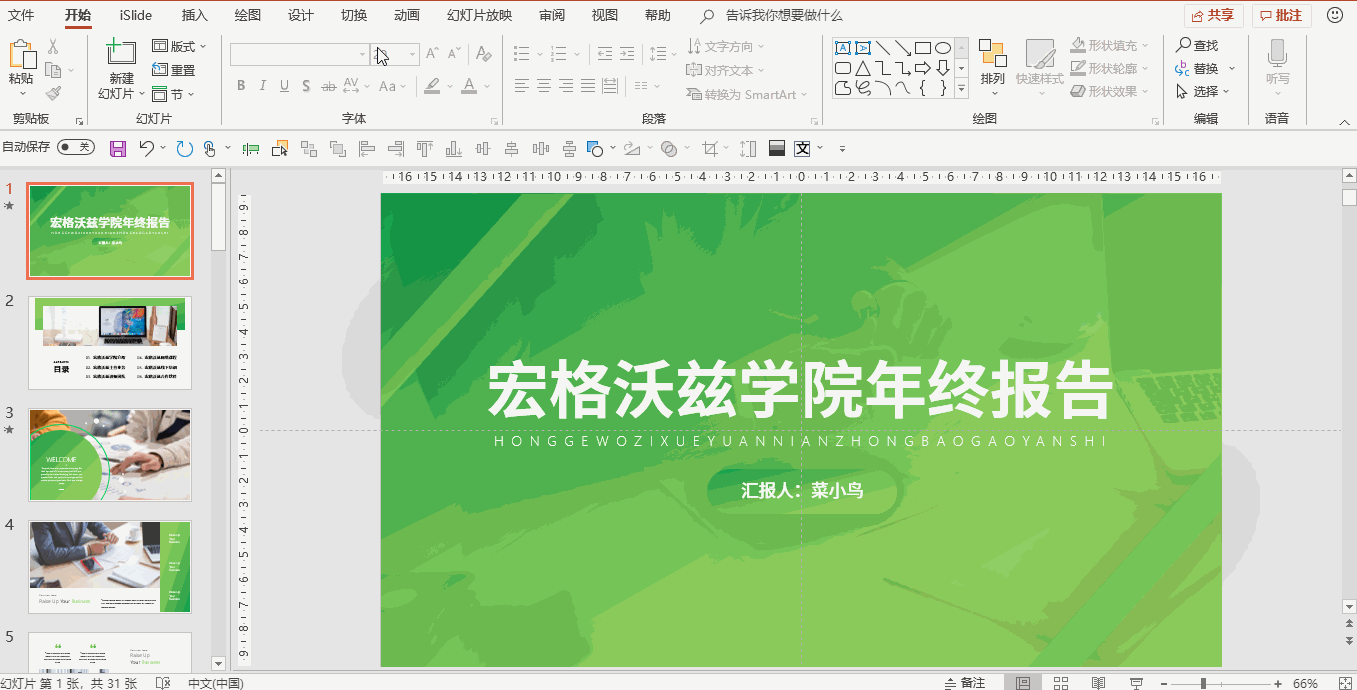Open the 替换 replace dropdown

click(1205, 68)
